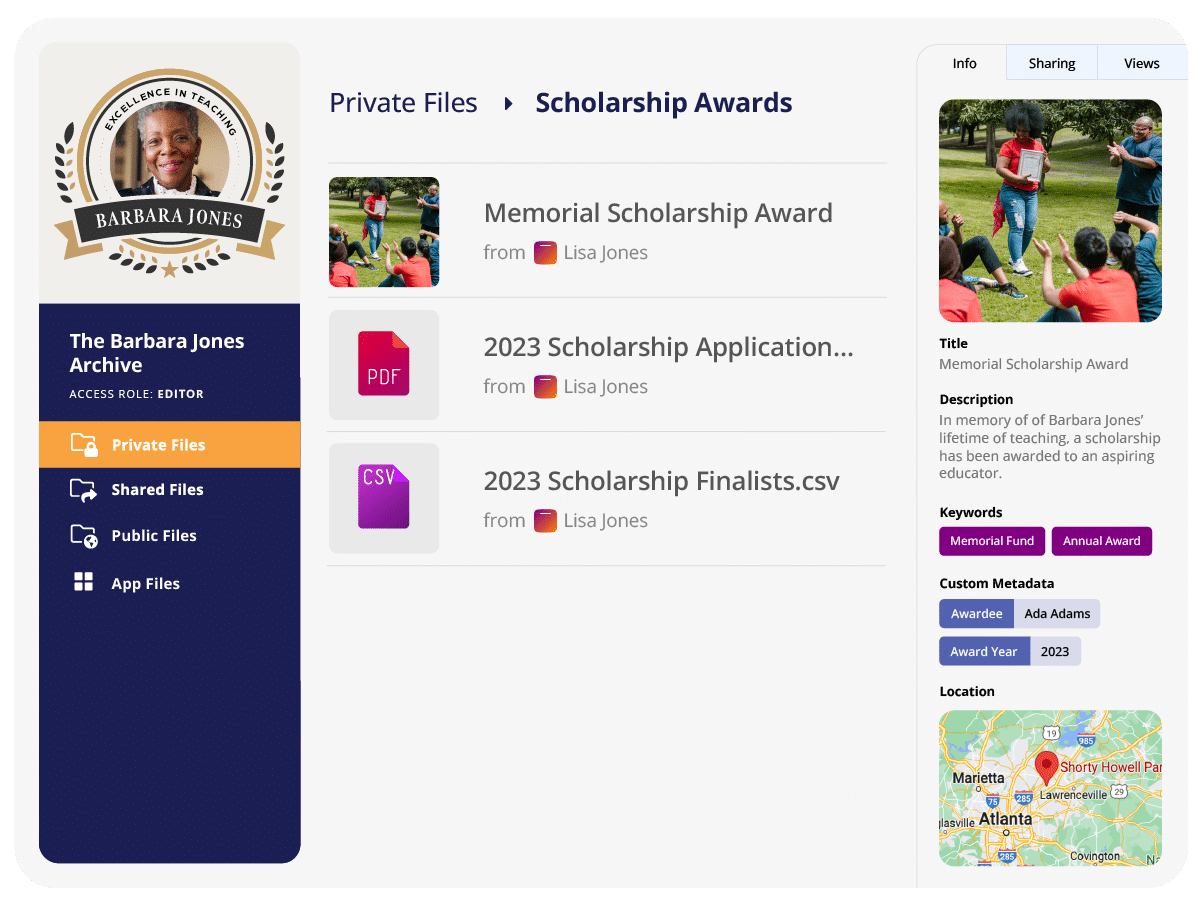The height and width of the screenshot is (905, 1200).
Task: Click the CSV icon for Scholarship Finalists
Action: [x=383, y=498]
